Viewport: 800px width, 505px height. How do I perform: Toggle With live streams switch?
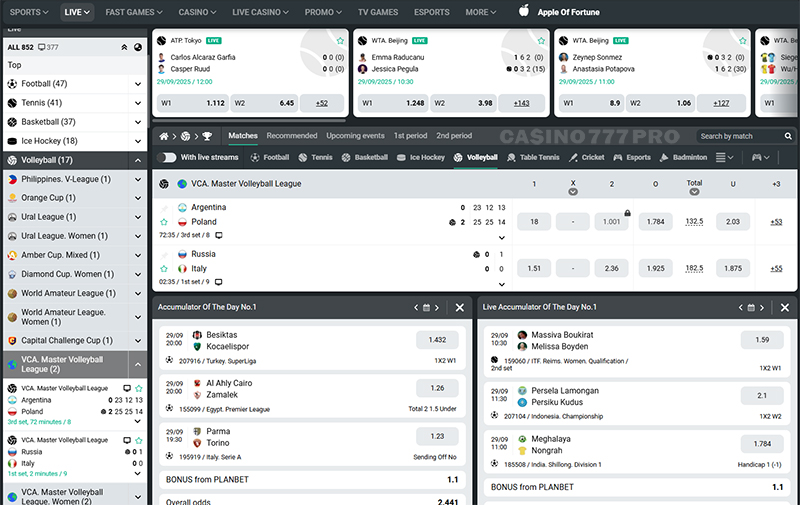(166, 158)
